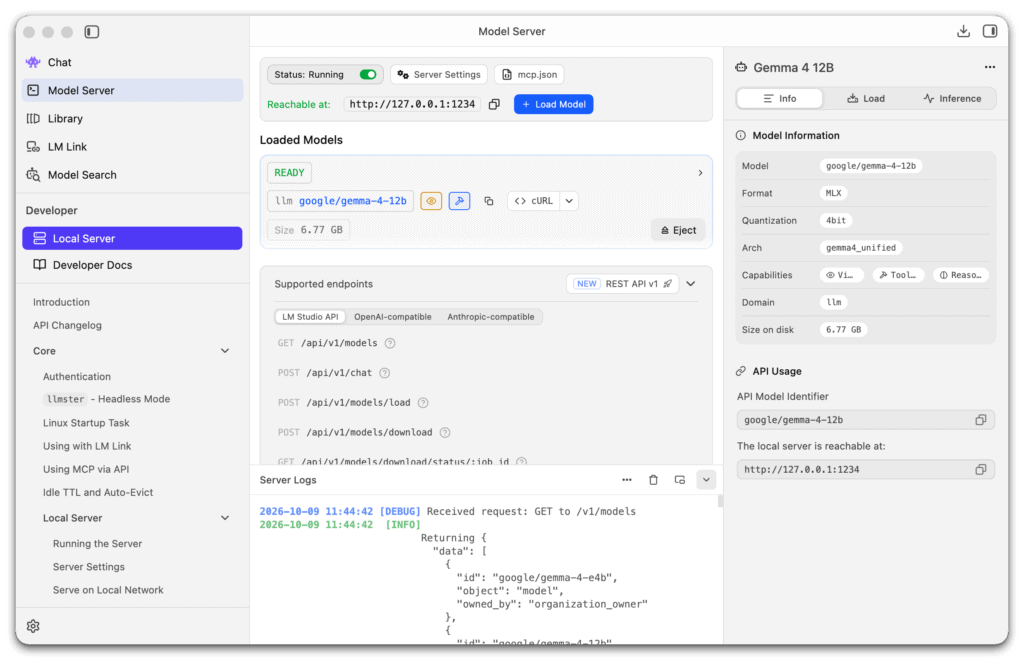Copy the local server URL in API Usage
Screen dimensions: 1024x665
(980, 470)
